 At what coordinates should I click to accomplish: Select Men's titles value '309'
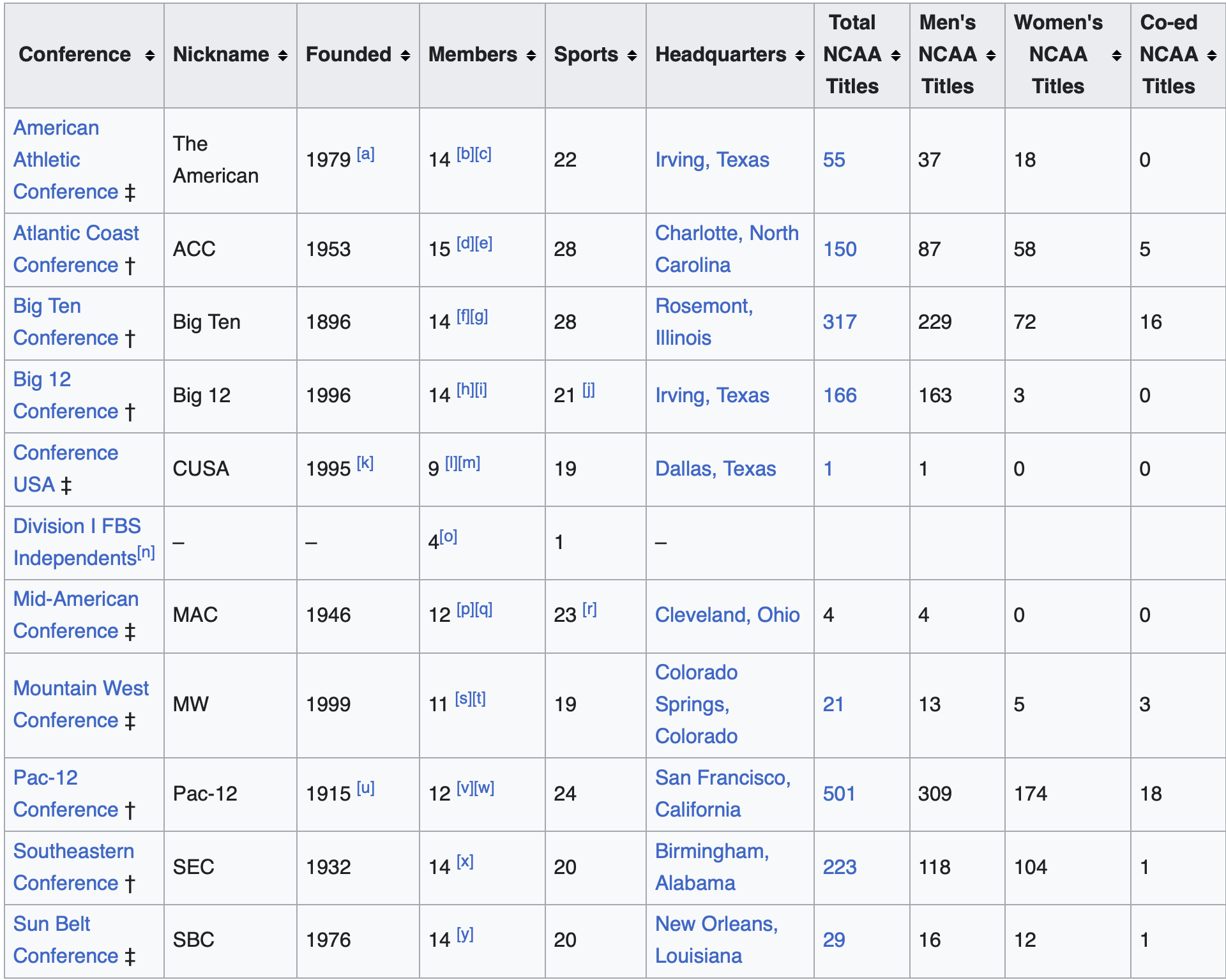pos(935,794)
